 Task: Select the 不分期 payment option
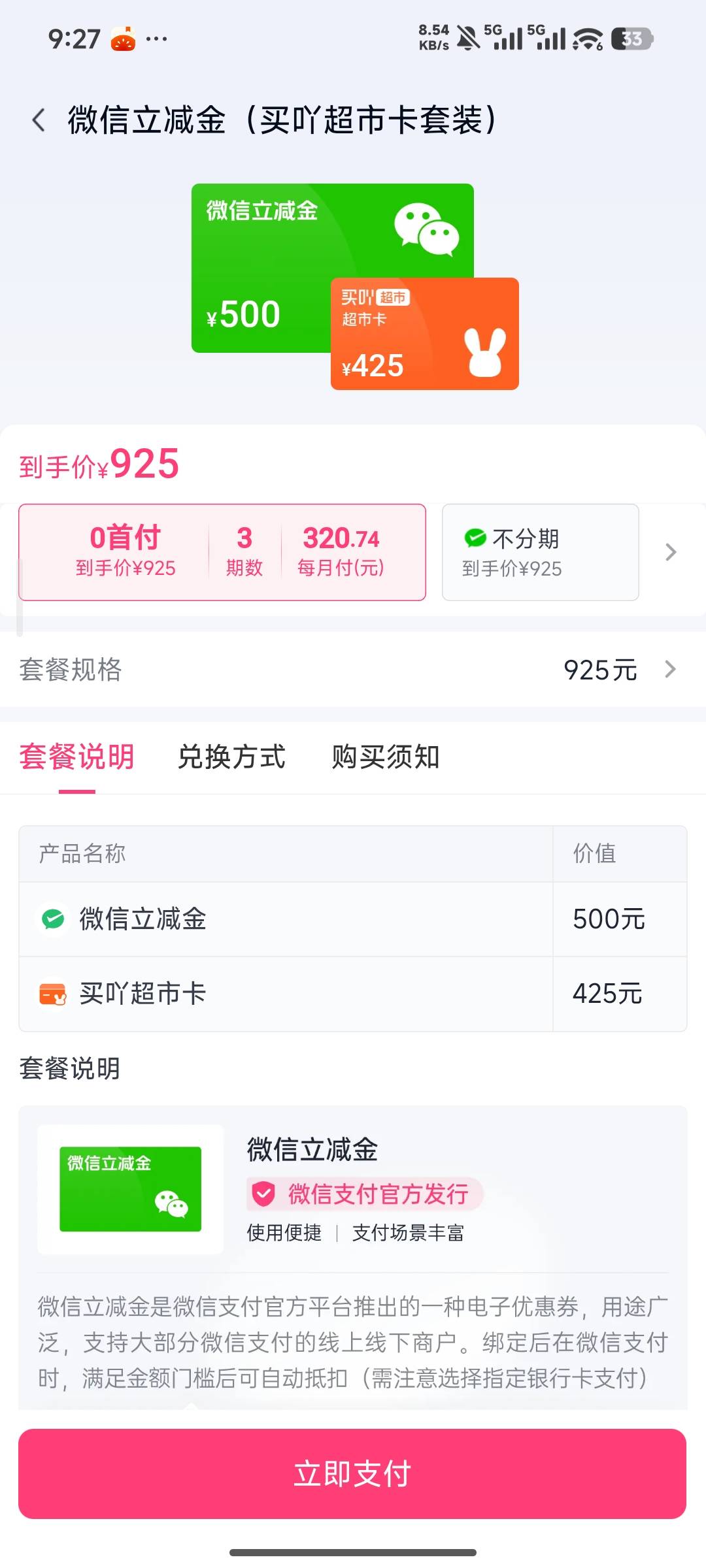pyautogui.click(x=540, y=552)
